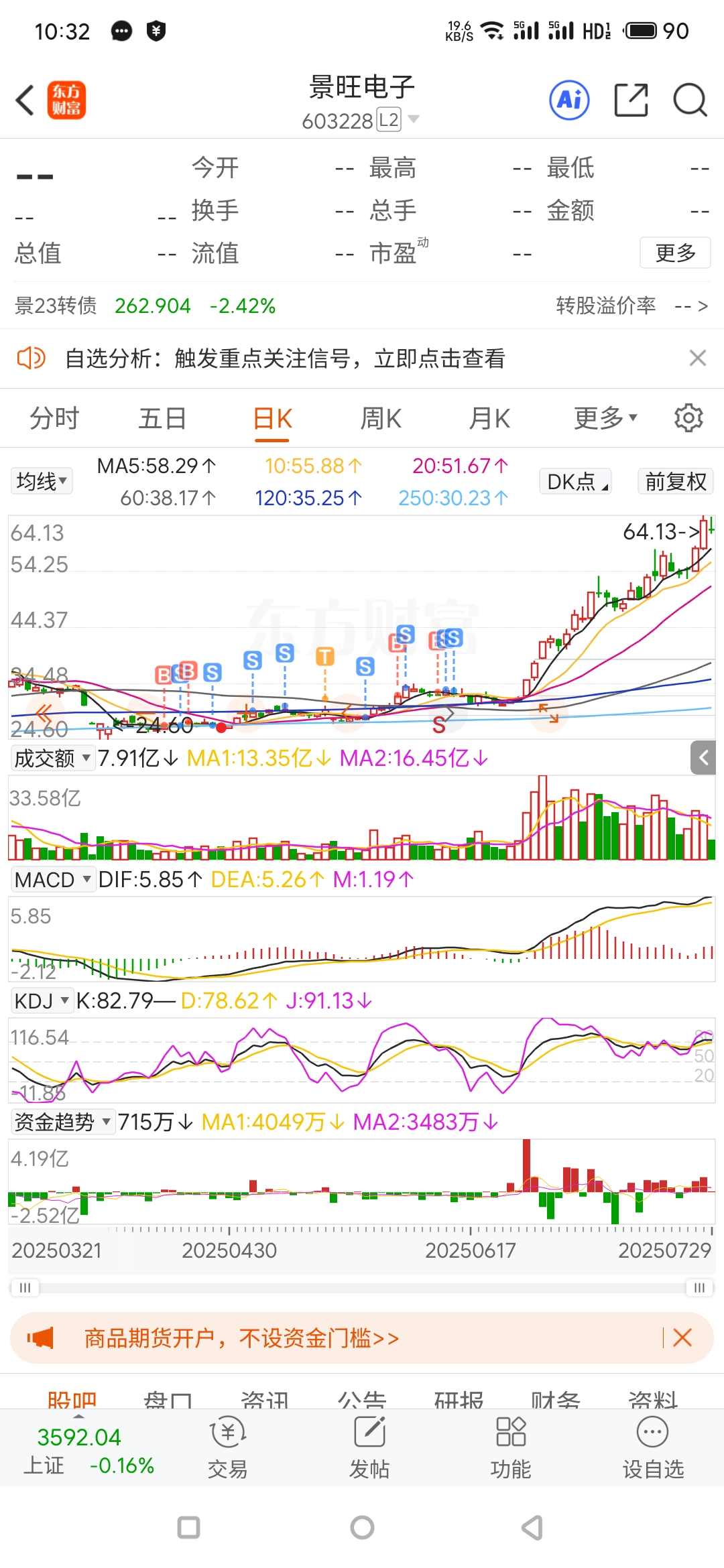Open the KDJ indicator dropdown
The image size is (724, 1568).
click(x=42, y=1001)
